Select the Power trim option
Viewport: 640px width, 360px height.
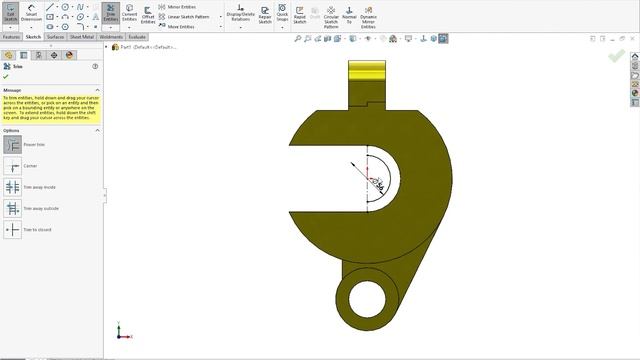13,144
